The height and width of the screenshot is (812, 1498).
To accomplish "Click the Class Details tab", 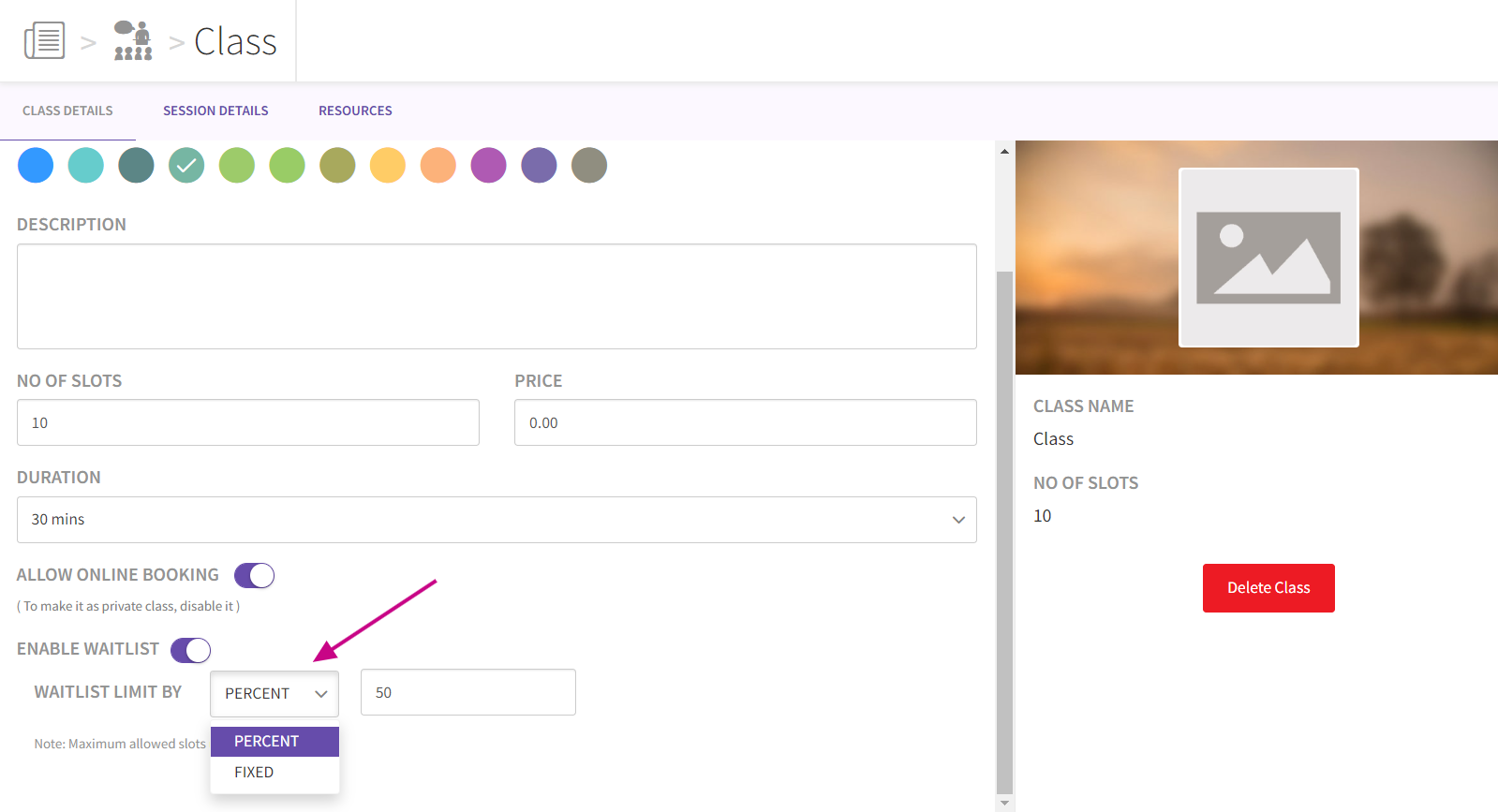I will (67, 111).
